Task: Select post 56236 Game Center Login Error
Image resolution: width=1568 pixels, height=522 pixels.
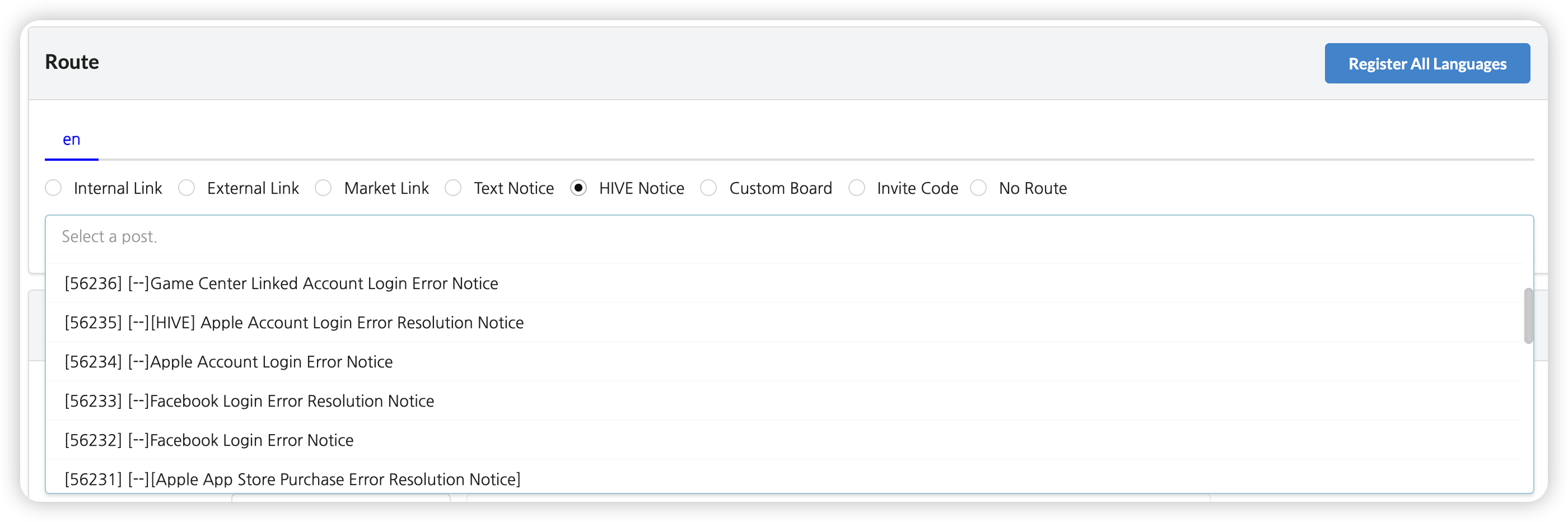Action: [x=281, y=283]
